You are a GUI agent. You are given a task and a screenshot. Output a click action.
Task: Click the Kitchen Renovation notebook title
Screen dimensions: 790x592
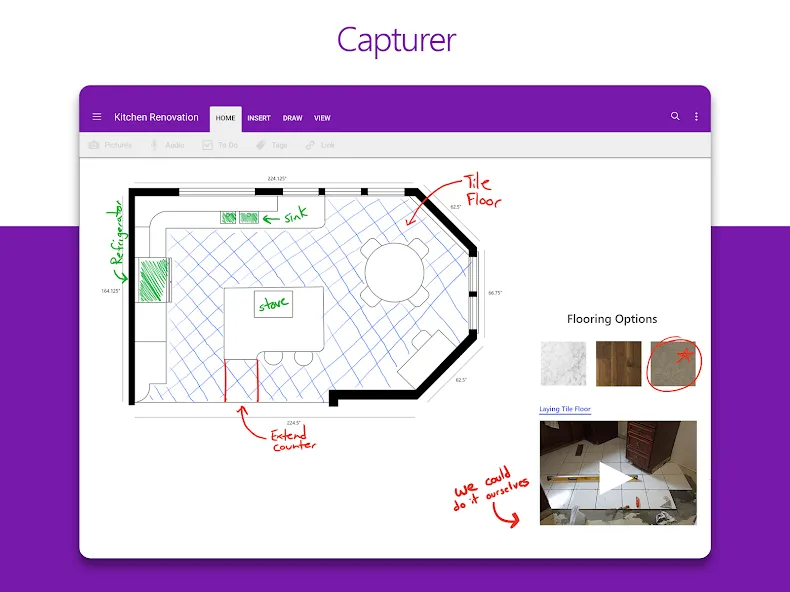coord(156,117)
